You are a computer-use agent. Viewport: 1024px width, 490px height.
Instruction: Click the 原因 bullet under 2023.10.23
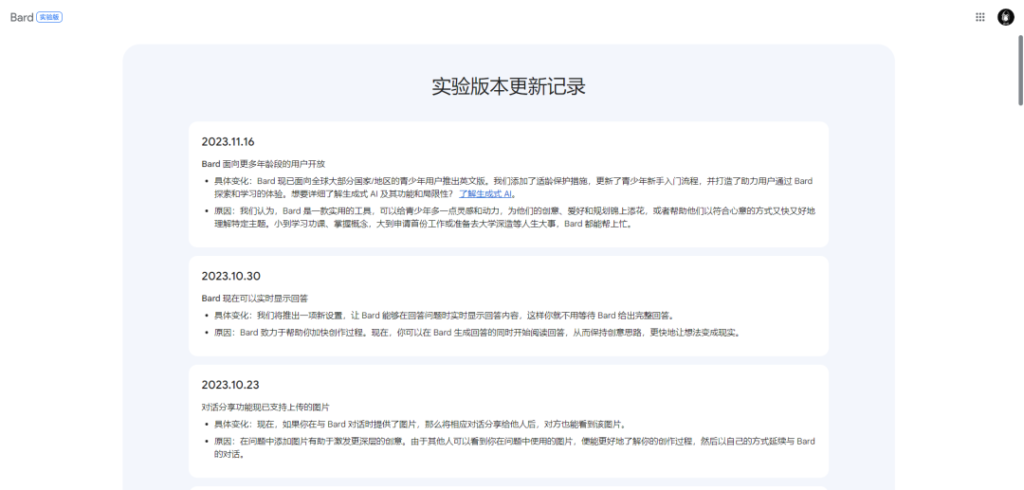(515, 448)
